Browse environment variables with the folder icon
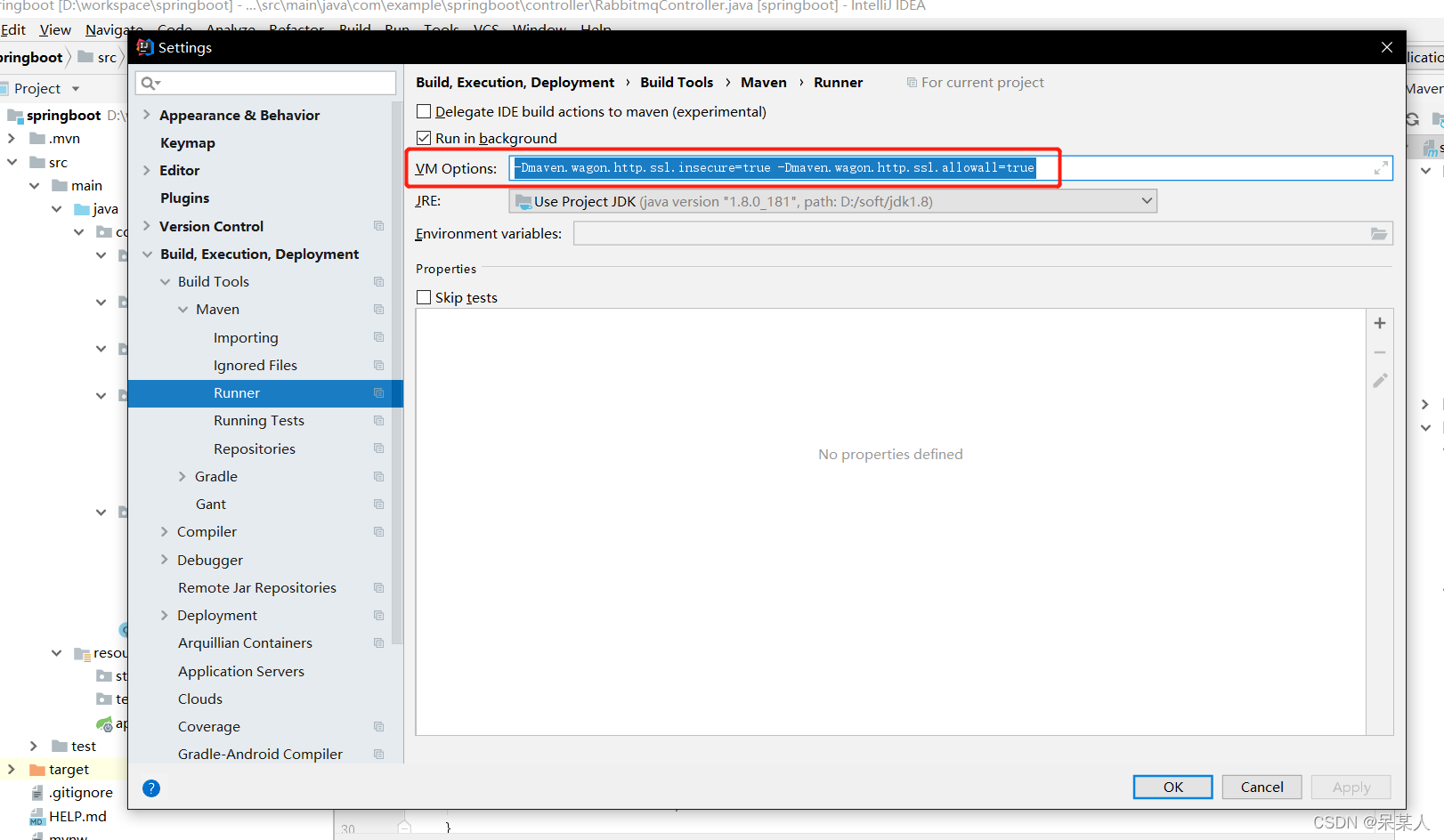This screenshot has width=1444, height=840. point(1379,233)
